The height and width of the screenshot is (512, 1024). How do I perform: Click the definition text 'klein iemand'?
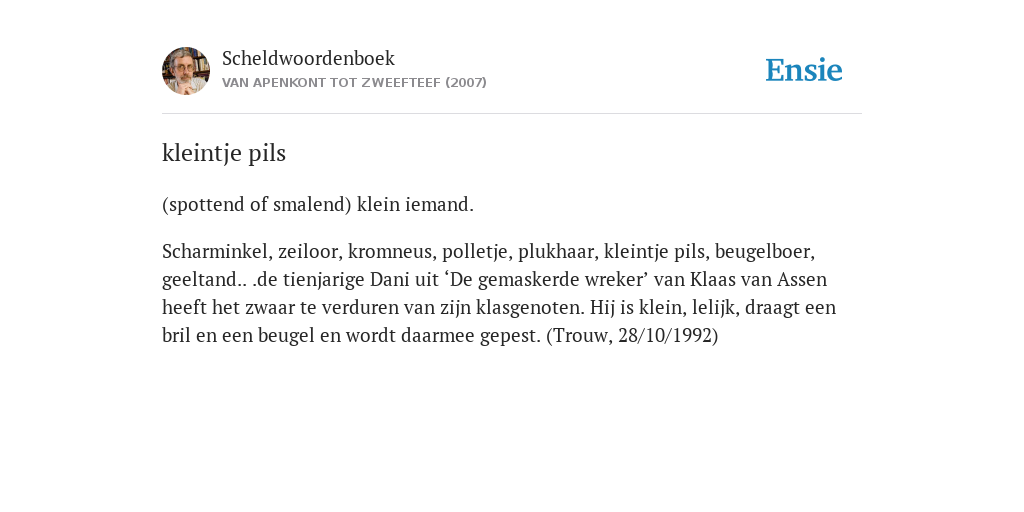415,205
